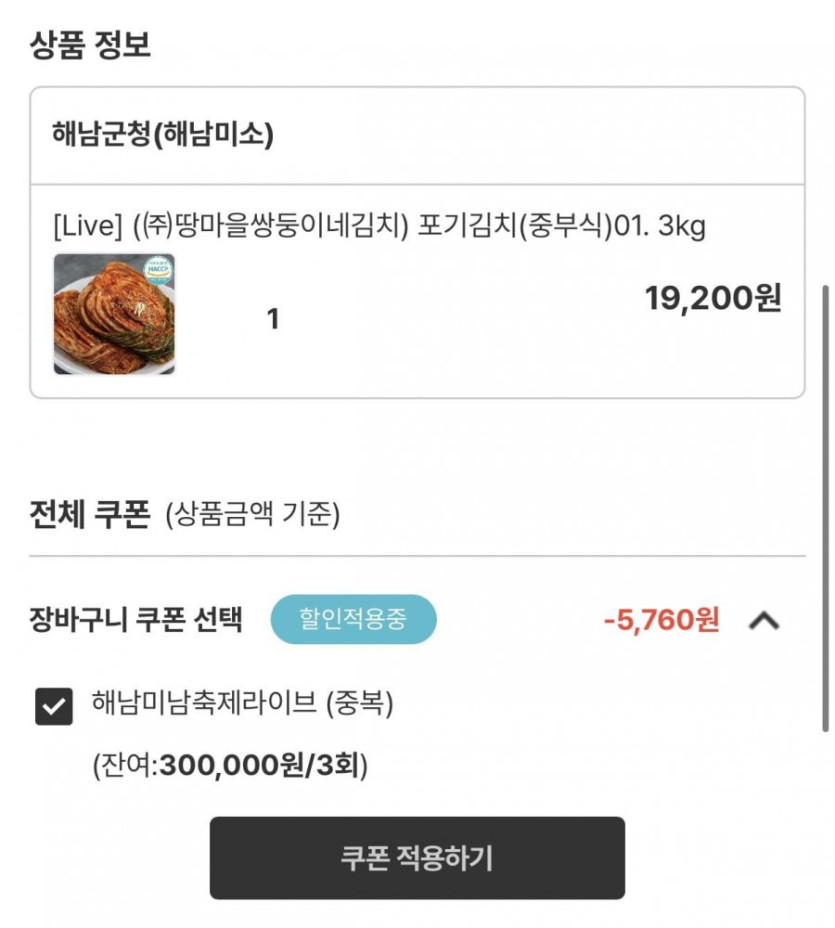Viewport: 835px width, 928px height.
Task: Click the -5,760원 discount amount
Action: (x=661, y=620)
